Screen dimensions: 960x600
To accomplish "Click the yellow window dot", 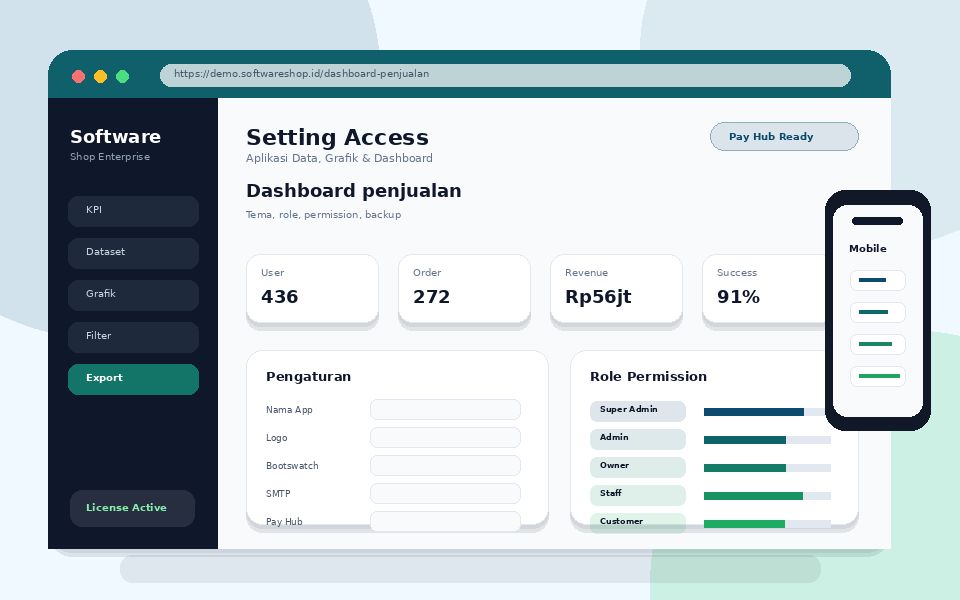I will (x=100, y=77).
